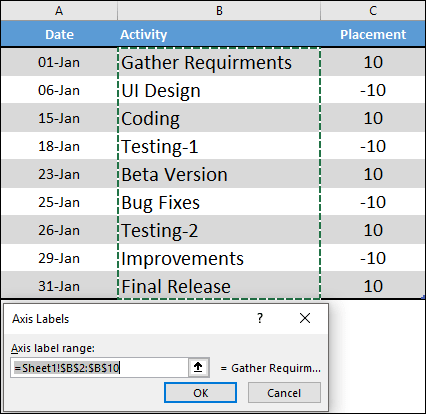Select the Testing-1 cell
Viewport: 426px width, 414px height.
point(219,146)
